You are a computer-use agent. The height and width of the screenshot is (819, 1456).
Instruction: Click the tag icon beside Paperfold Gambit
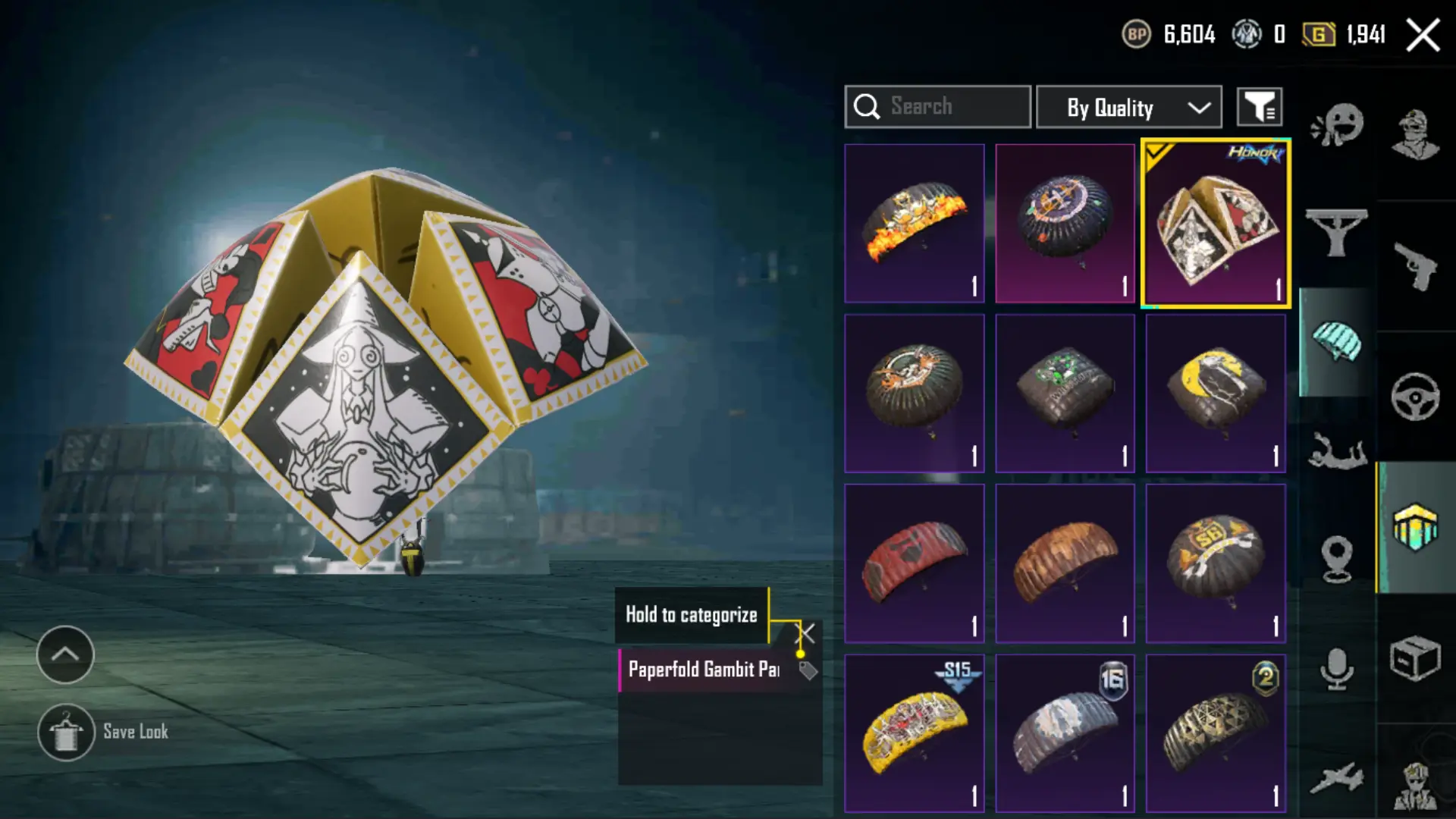click(x=808, y=670)
